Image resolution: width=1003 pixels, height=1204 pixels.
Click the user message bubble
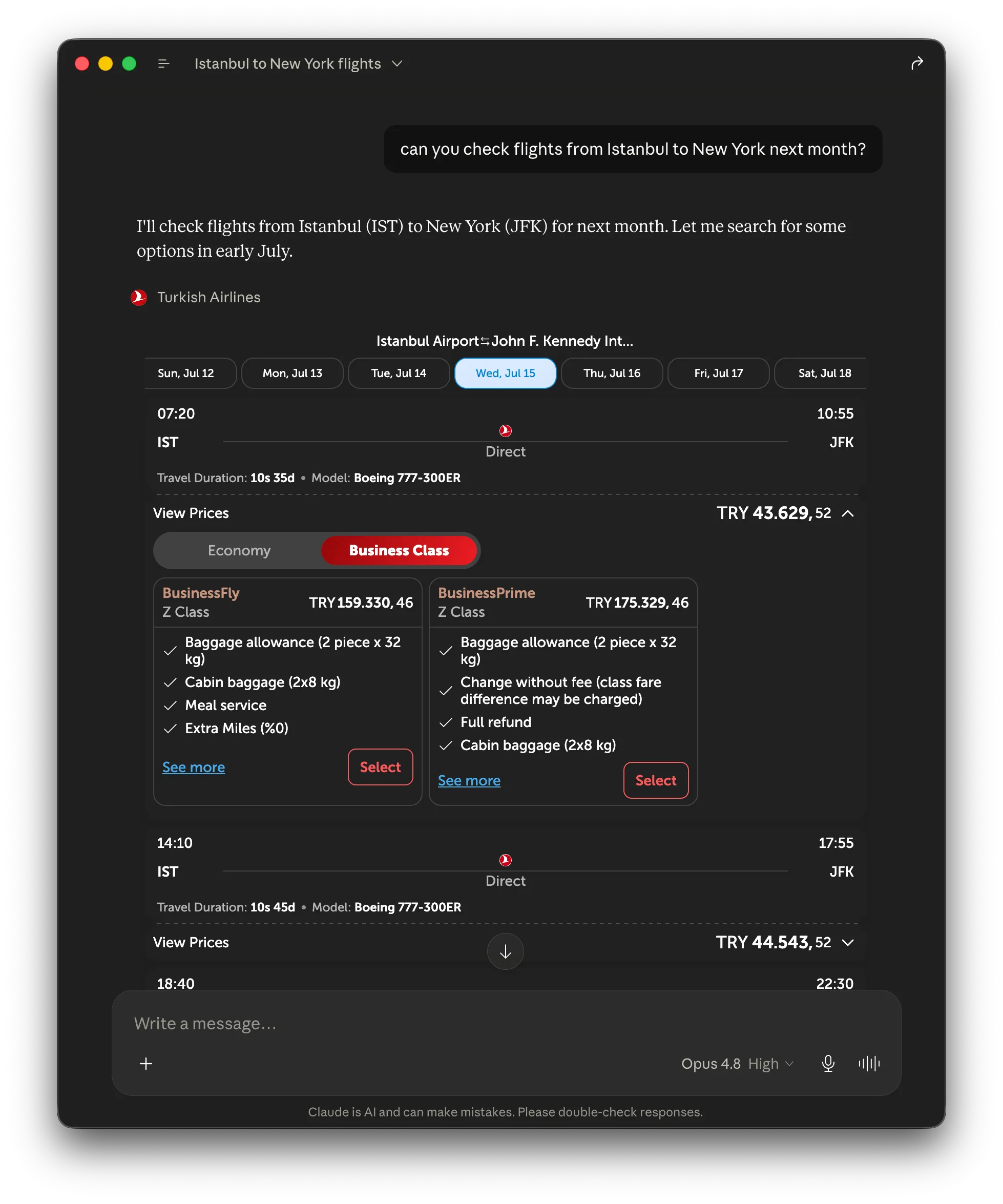click(x=633, y=149)
